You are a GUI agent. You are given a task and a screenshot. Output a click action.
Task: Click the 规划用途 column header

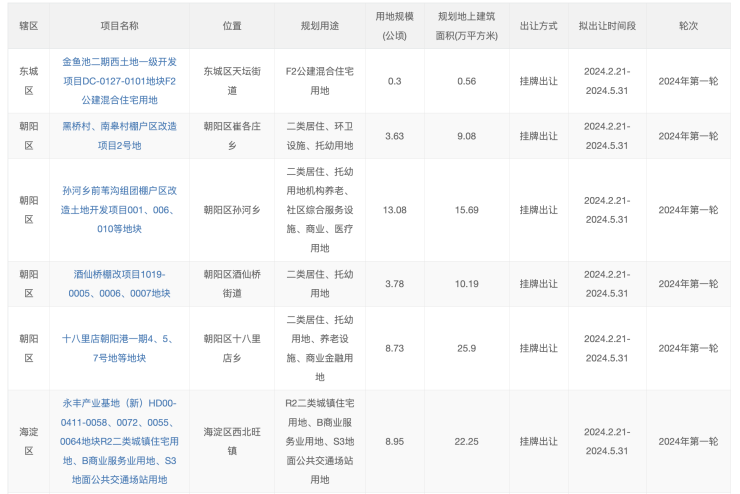319,25
